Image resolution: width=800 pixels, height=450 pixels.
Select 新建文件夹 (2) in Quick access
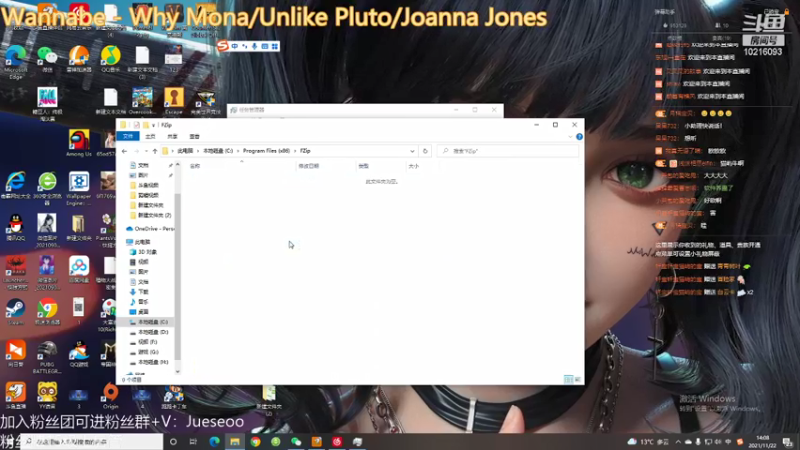(x=151, y=215)
